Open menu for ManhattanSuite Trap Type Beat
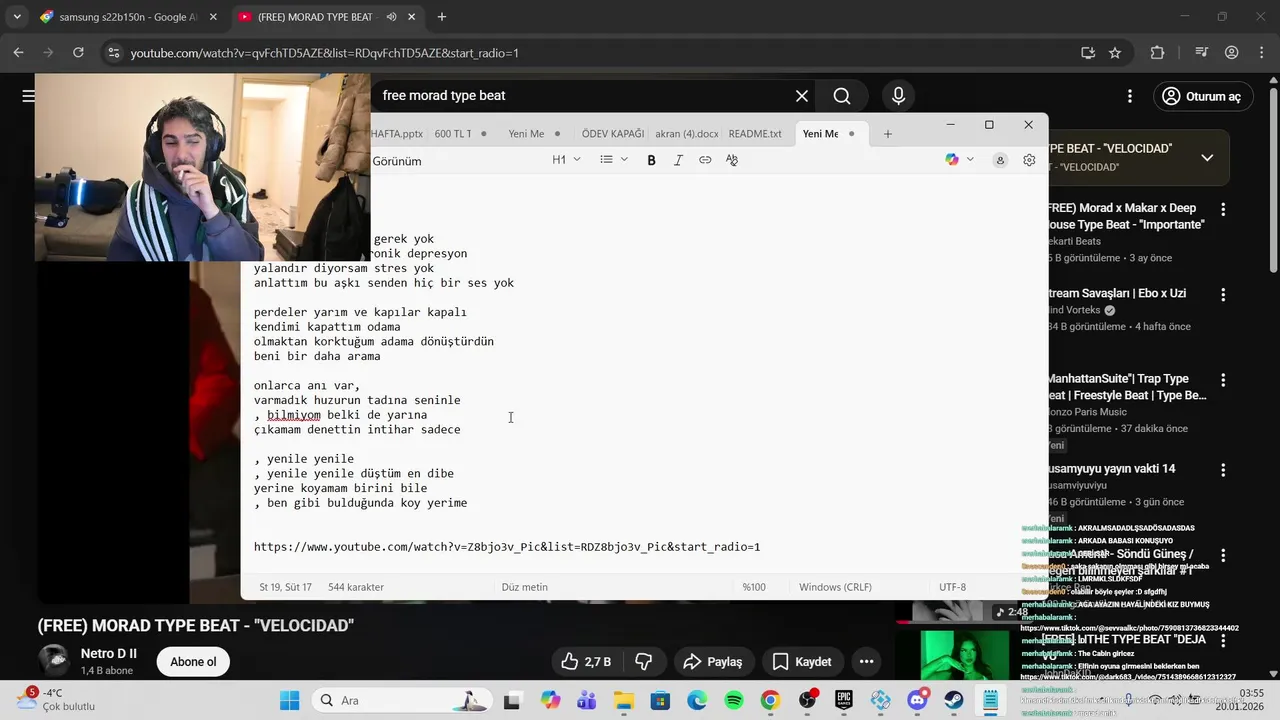 pyautogui.click(x=1223, y=381)
